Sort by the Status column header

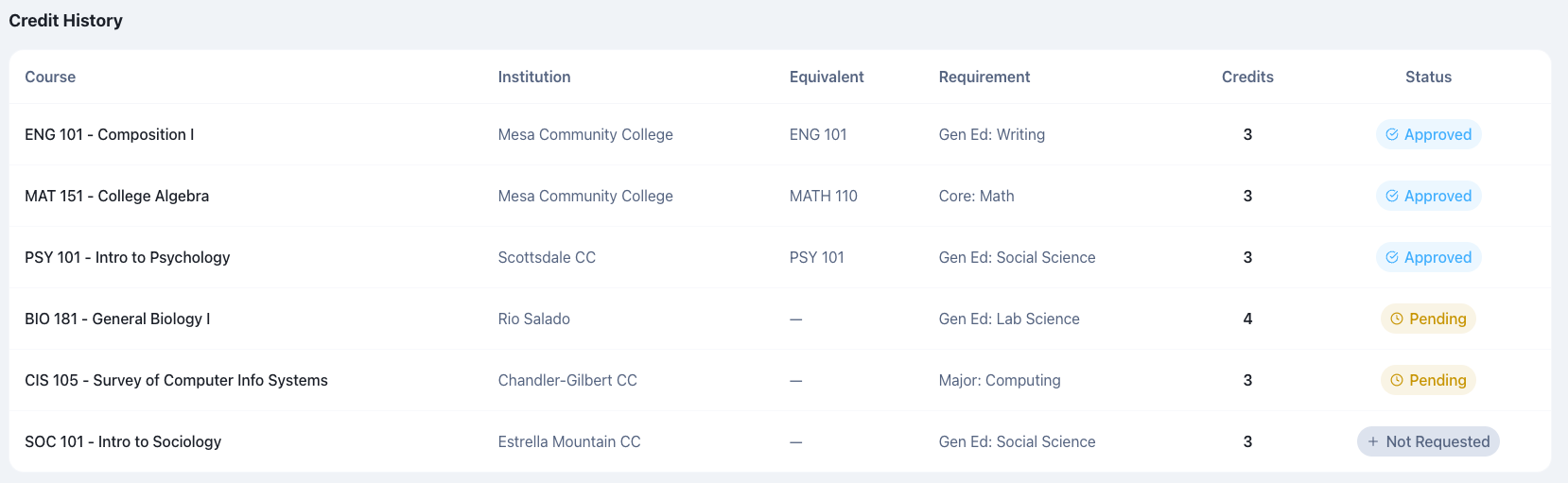click(x=1428, y=77)
